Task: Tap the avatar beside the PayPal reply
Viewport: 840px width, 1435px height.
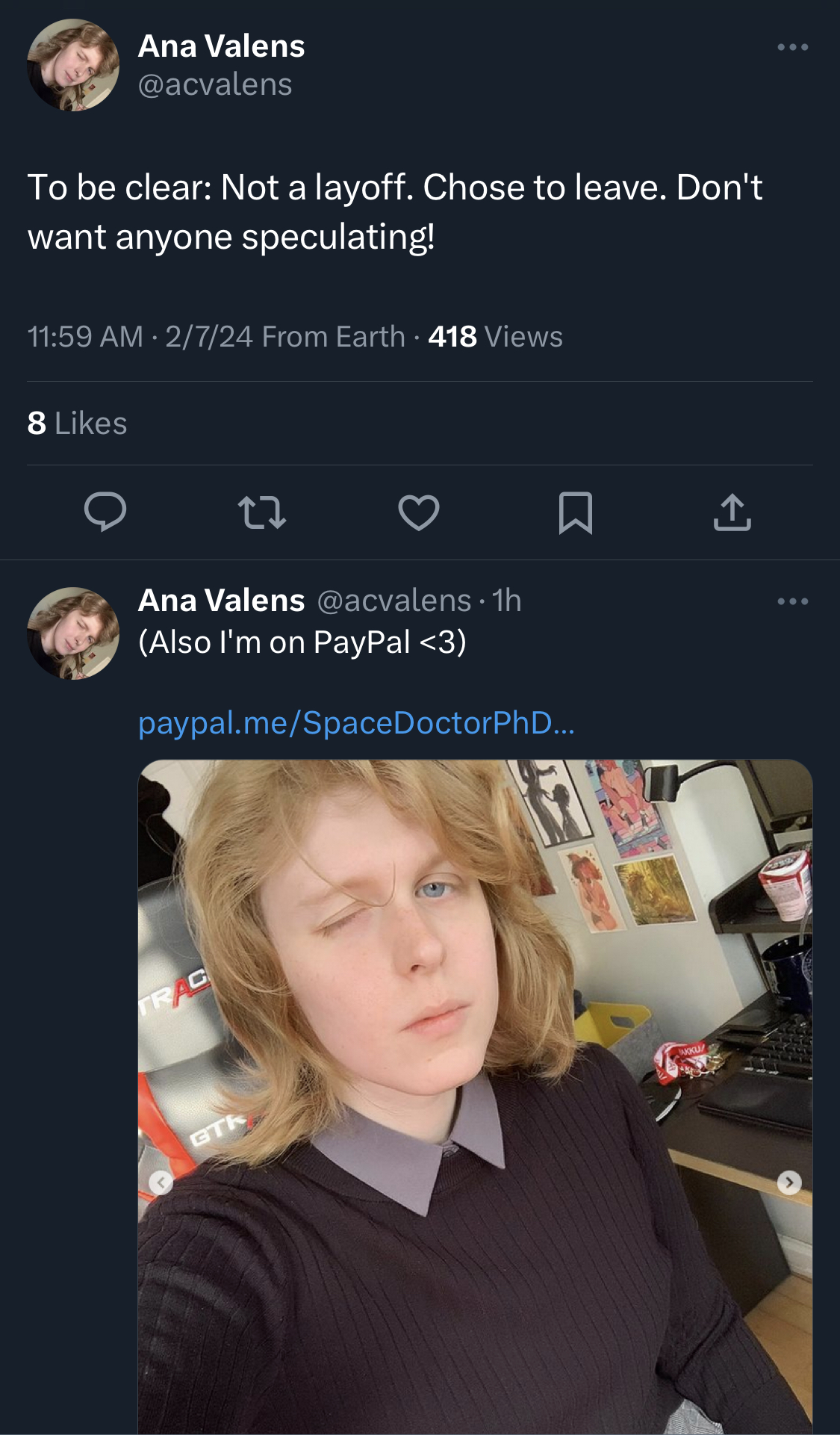Action: click(73, 633)
